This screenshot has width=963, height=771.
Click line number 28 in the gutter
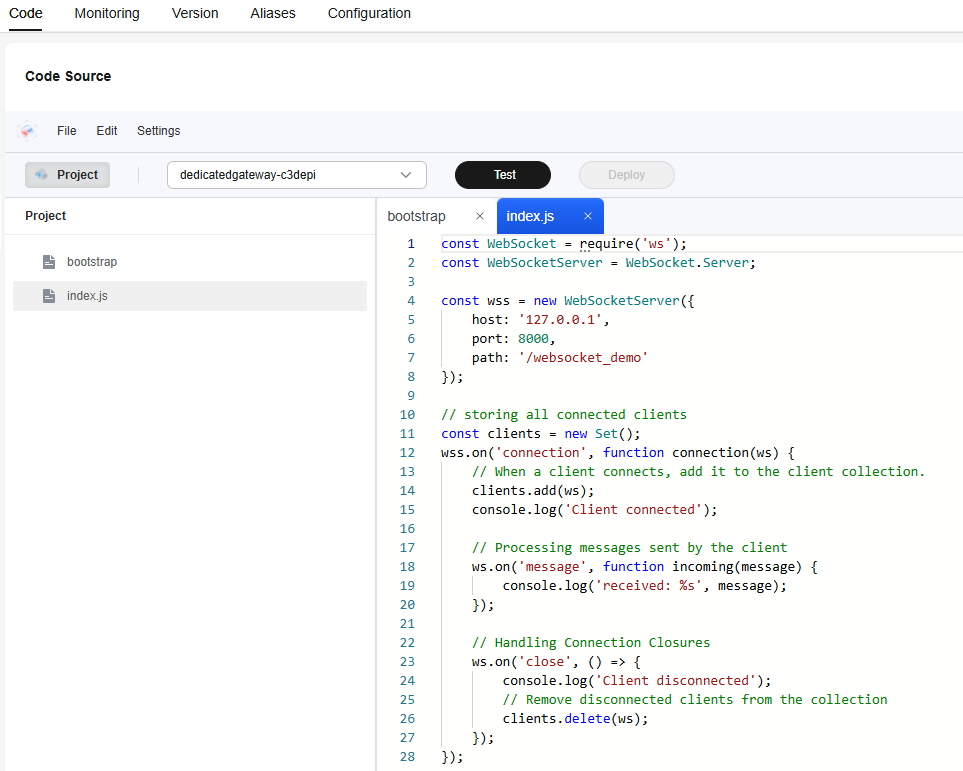pyautogui.click(x=407, y=757)
